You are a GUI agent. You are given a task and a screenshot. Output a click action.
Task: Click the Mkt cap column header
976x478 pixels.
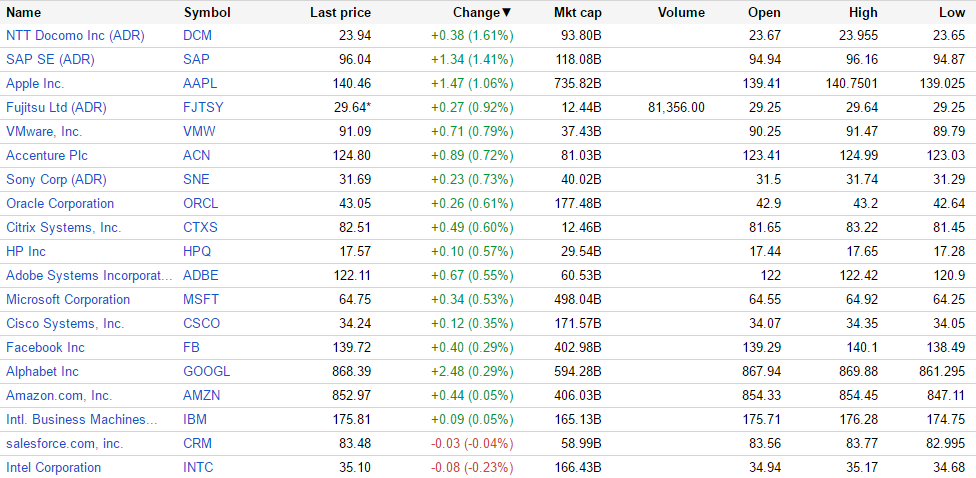coord(578,13)
